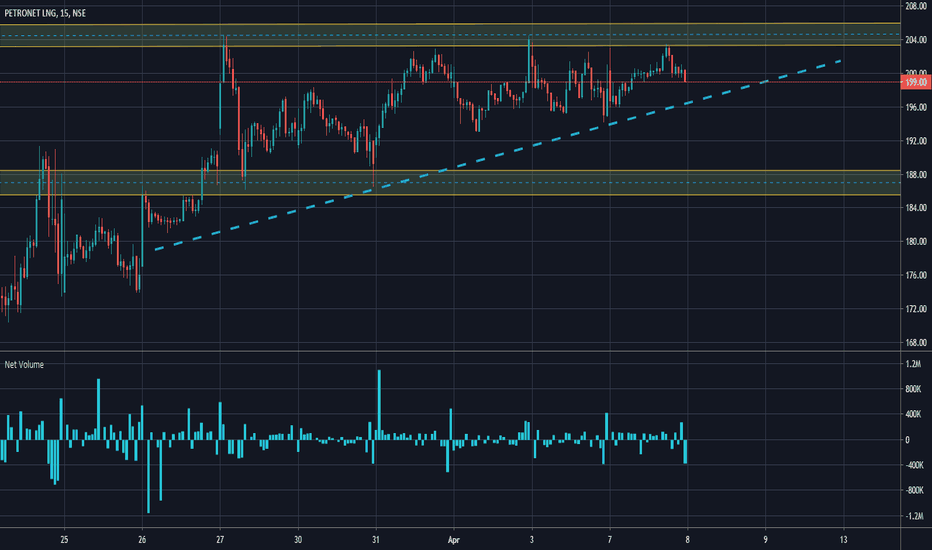Click the positive 1.2M volume axis label
This screenshot has width=932, height=550.
(x=914, y=364)
